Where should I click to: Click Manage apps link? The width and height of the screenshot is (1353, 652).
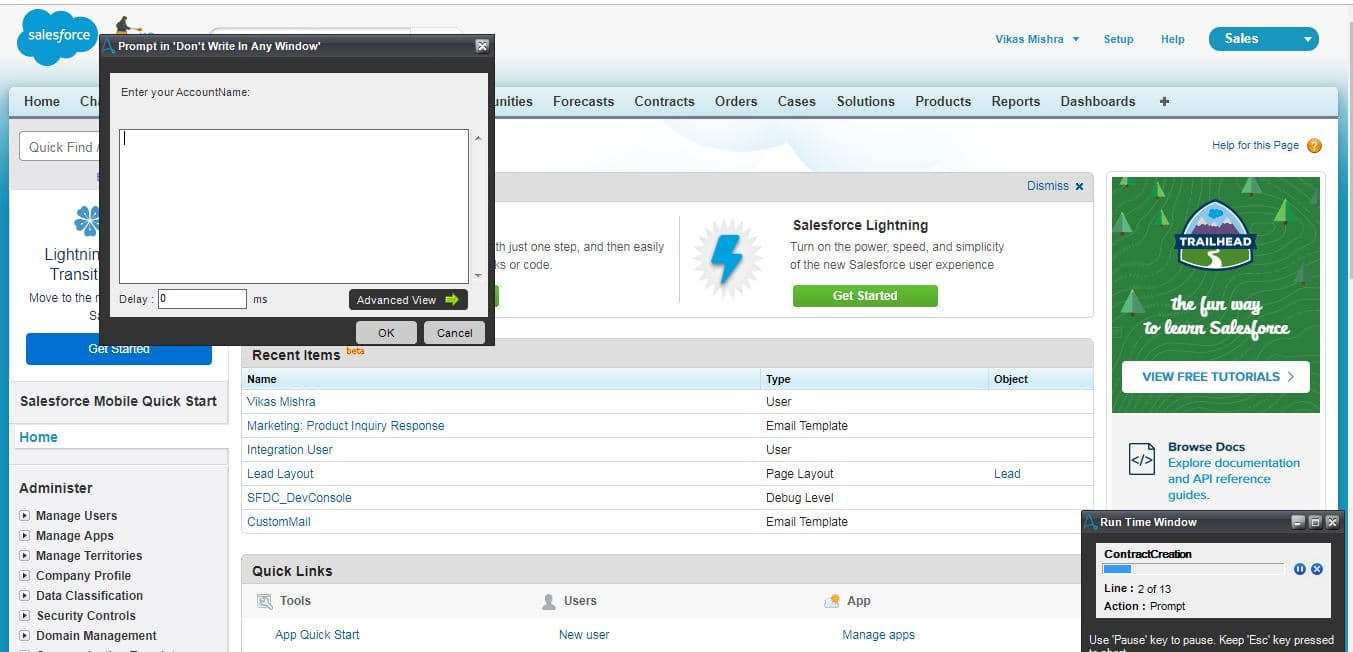879,635
